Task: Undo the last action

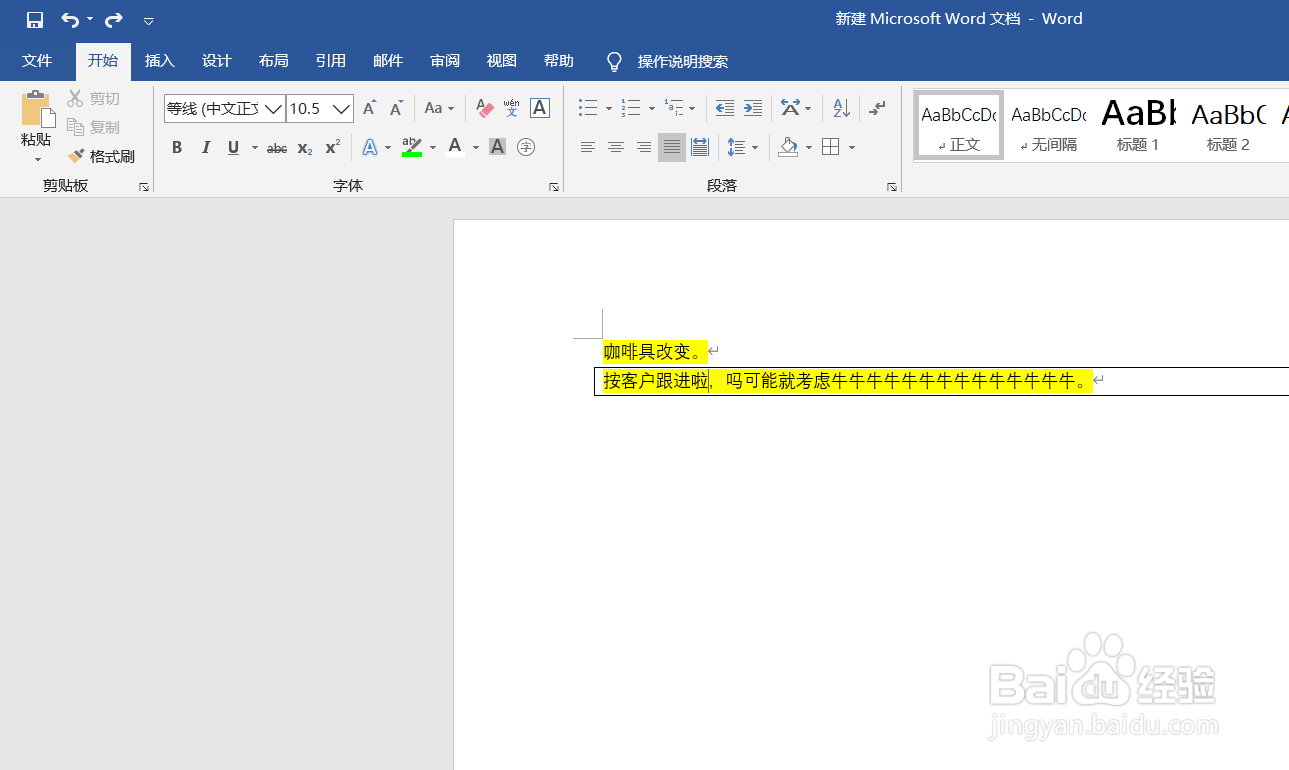Action: pyautogui.click(x=69, y=20)
